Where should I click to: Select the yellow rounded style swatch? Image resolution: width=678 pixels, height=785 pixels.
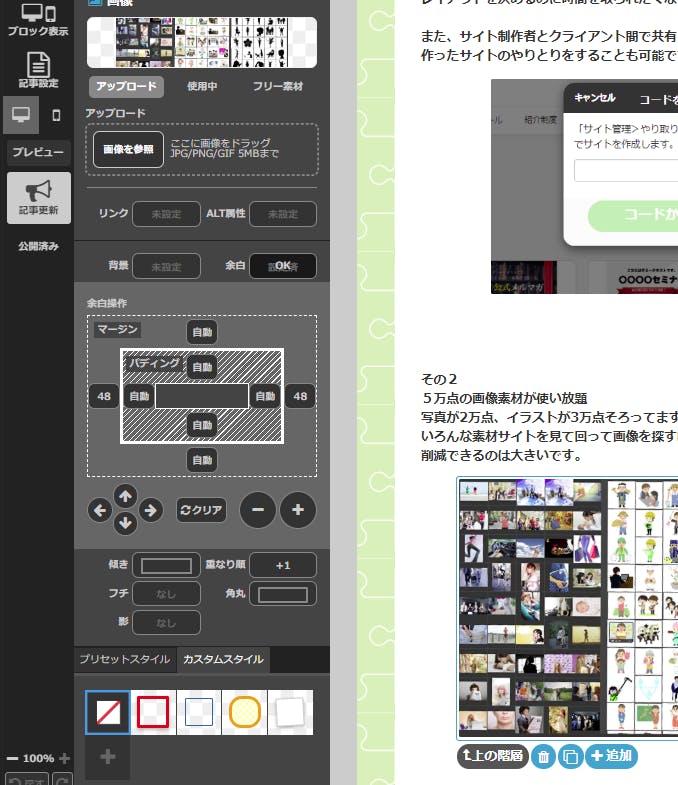pyautogui.click(x=244, y=712)
